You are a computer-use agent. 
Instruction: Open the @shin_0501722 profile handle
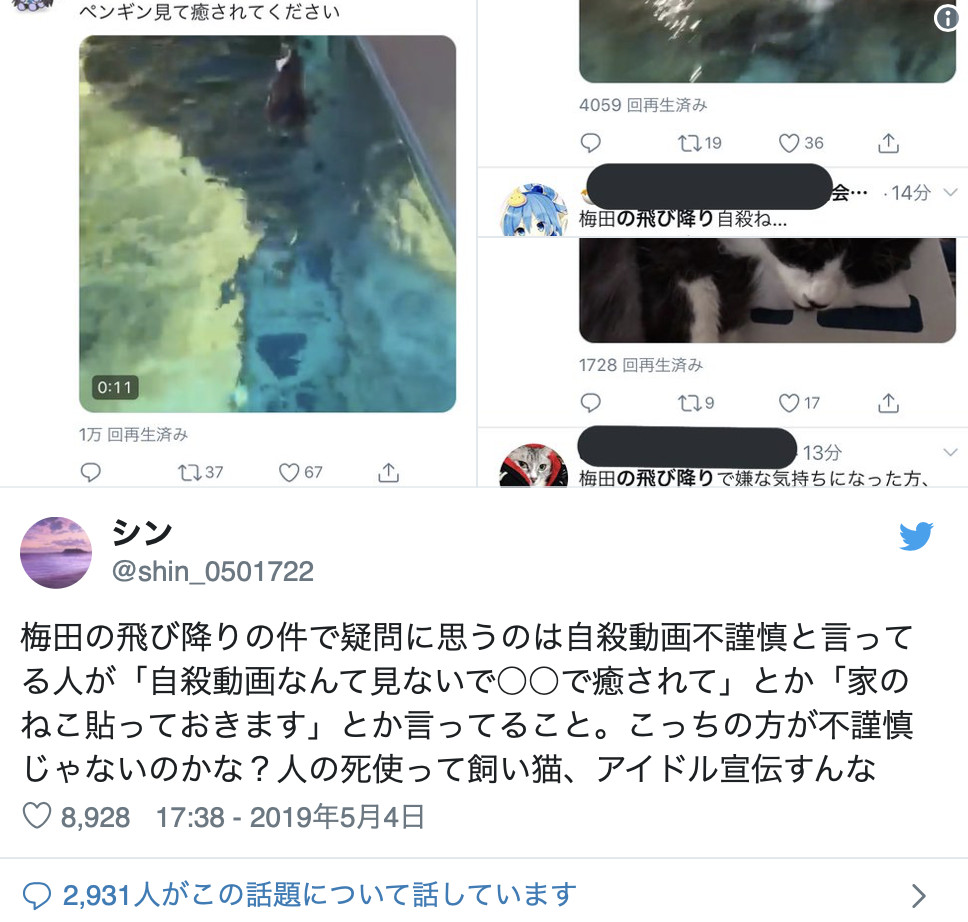point(212,571)
